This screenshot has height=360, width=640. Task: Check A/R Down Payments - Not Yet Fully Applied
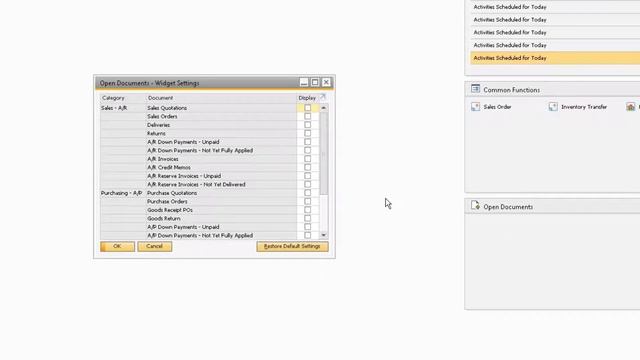(307, 151)
